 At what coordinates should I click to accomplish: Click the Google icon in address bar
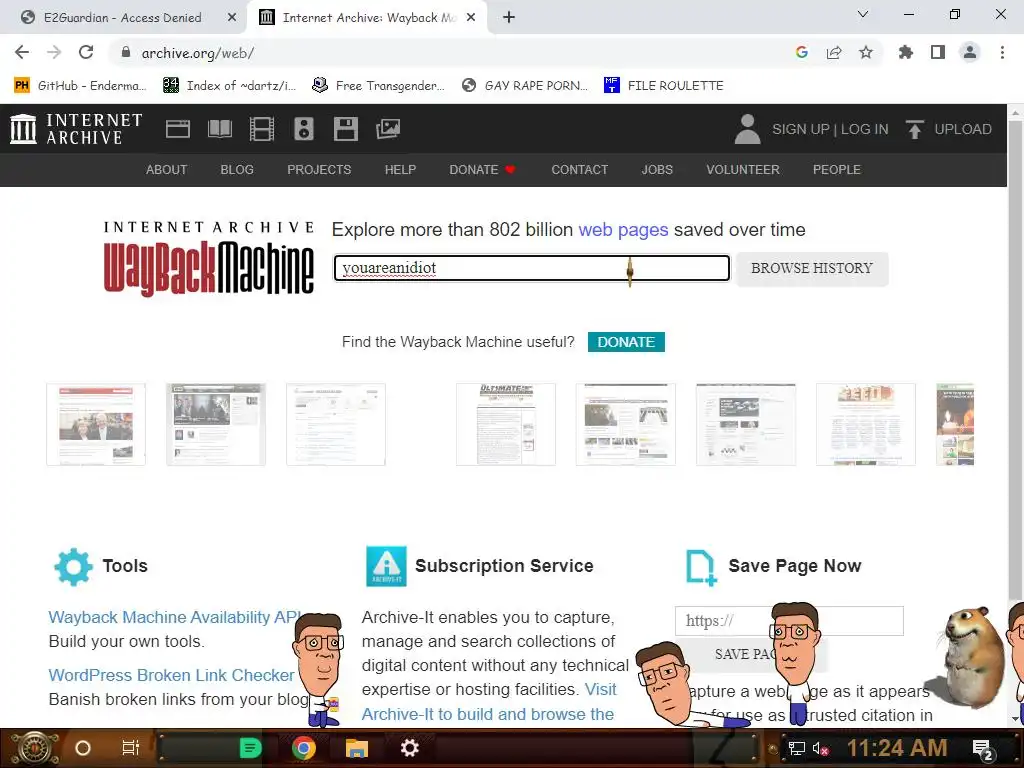pyautogui.click(x=802, y=52)
